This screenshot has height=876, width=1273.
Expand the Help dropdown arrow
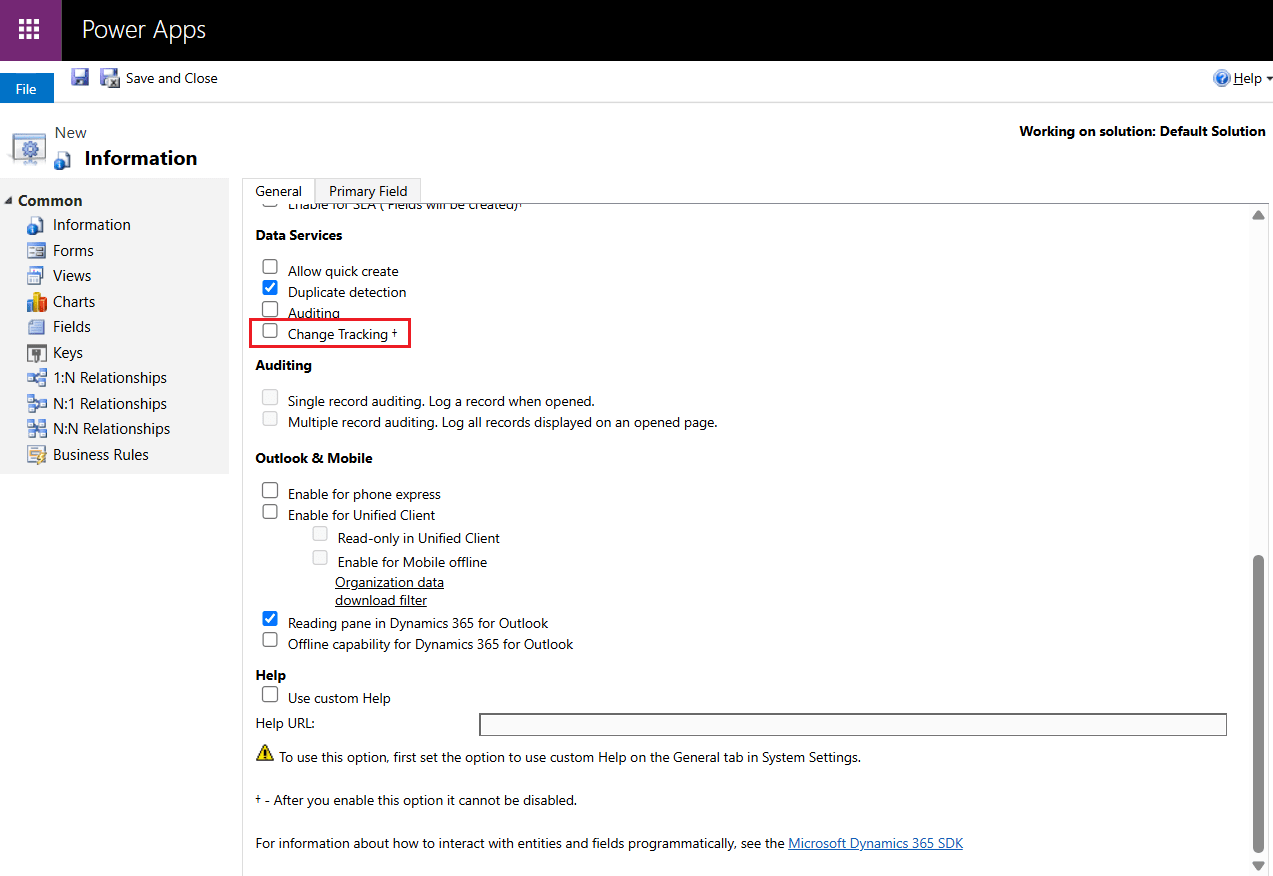click(1268, 79)
